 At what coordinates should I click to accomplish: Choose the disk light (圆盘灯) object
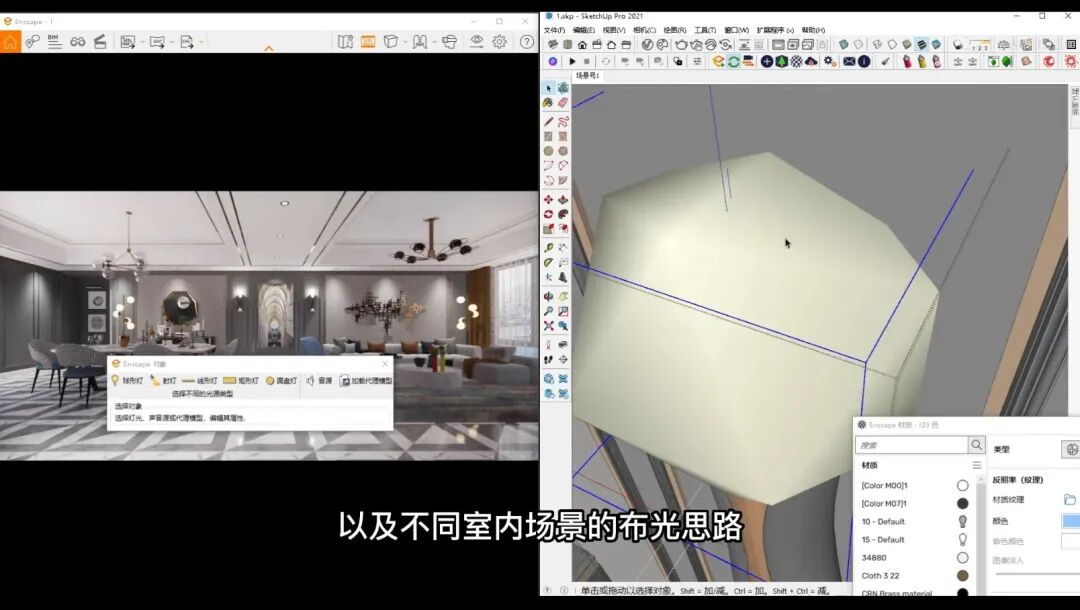281,380
